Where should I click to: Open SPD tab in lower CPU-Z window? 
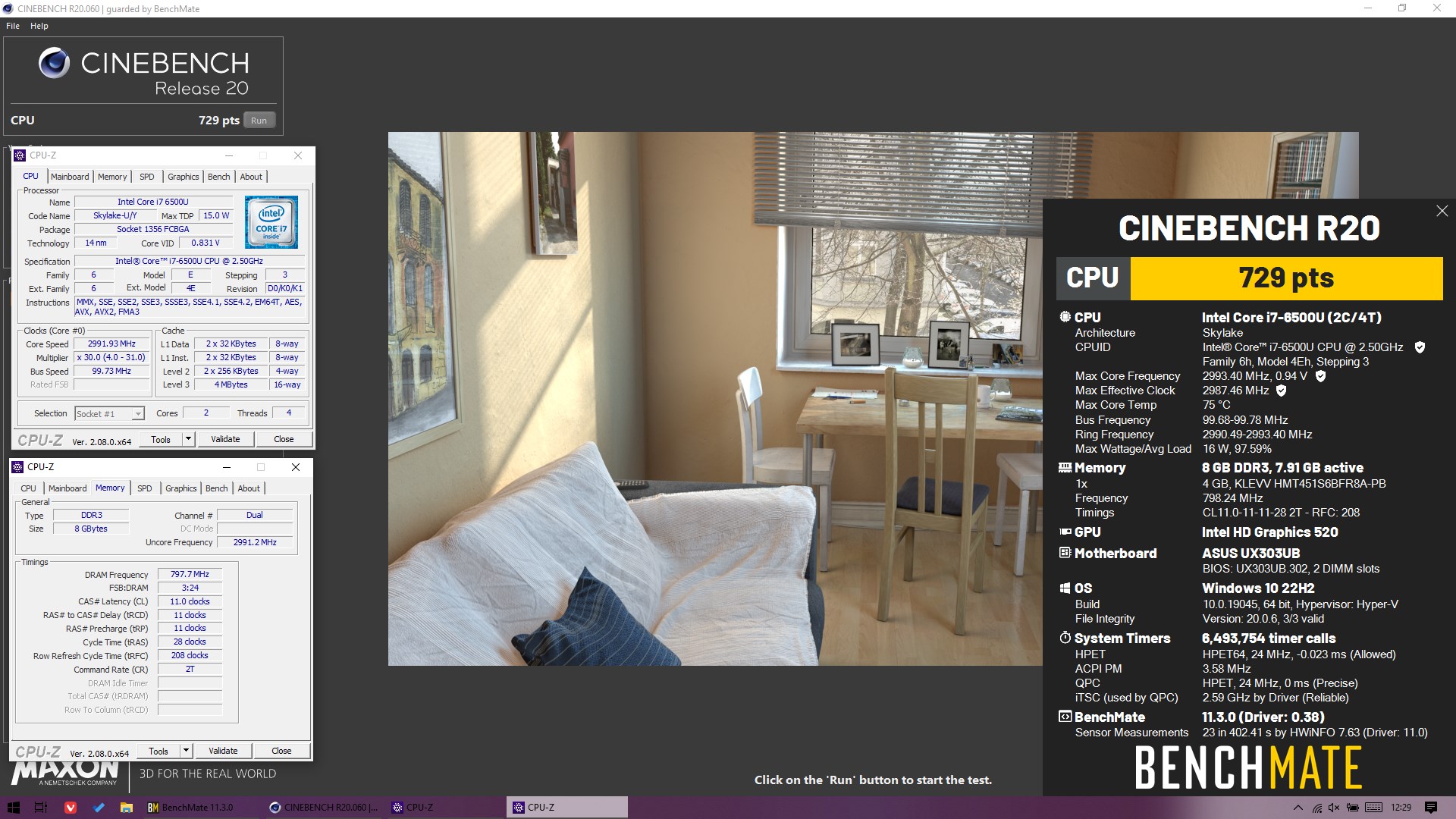[145, 488]
